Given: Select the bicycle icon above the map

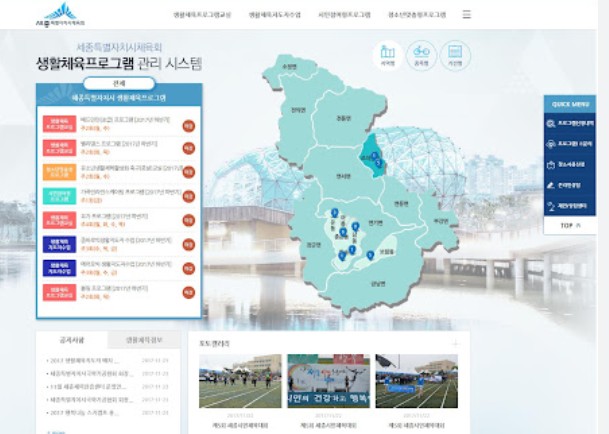Looking at the screenshot, I should pos(421,53).
